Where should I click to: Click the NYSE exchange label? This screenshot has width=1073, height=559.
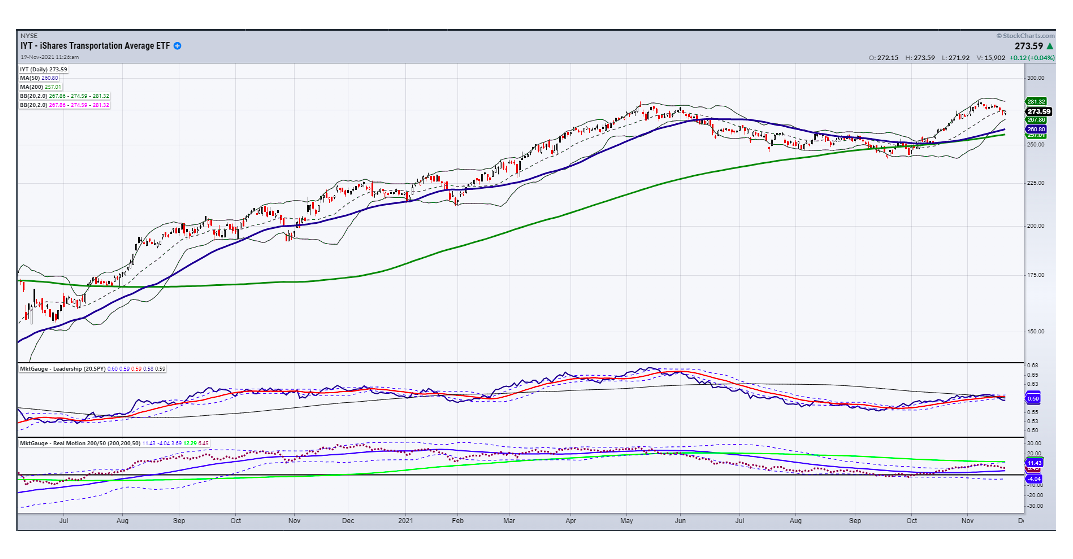[29, 35]
